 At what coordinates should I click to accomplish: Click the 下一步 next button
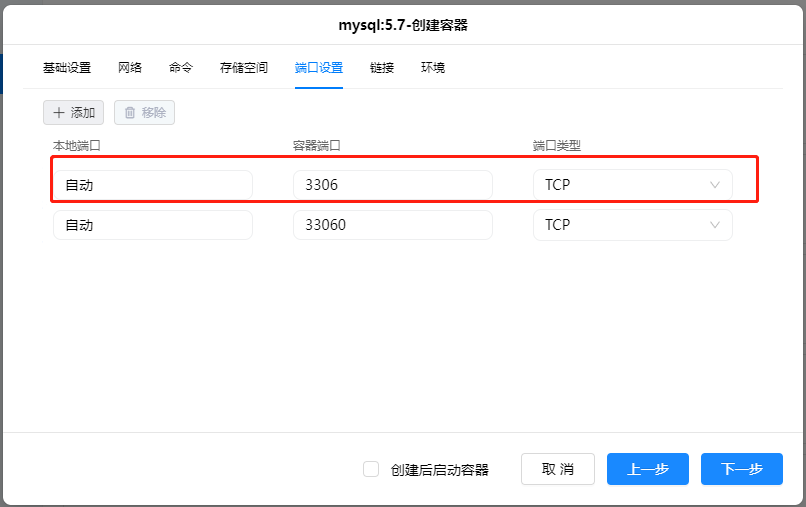pyautogui.click(x=741, y=469)
